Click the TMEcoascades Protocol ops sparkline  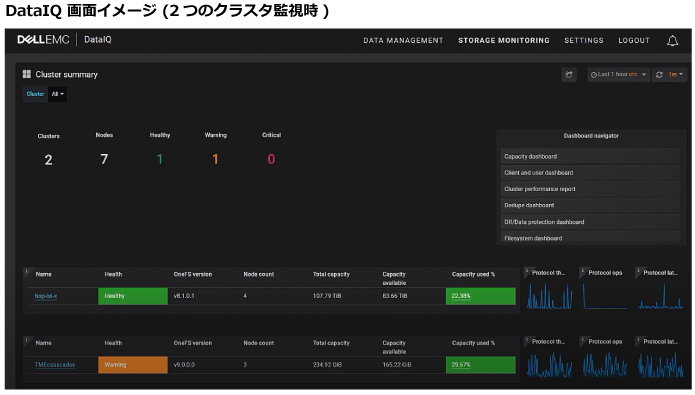coord(605,365)
